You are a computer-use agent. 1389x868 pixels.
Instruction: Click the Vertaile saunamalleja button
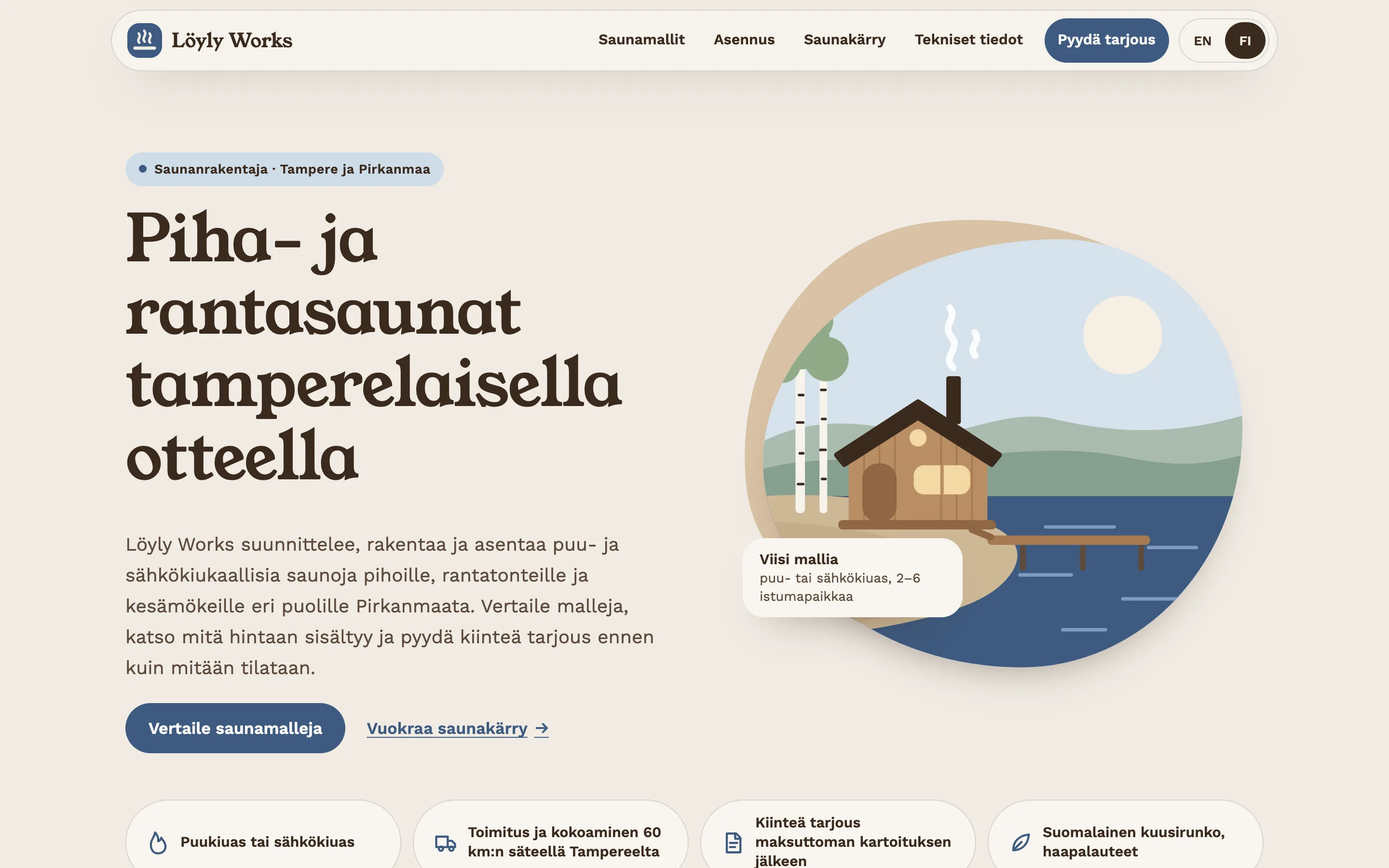[235, 728]
